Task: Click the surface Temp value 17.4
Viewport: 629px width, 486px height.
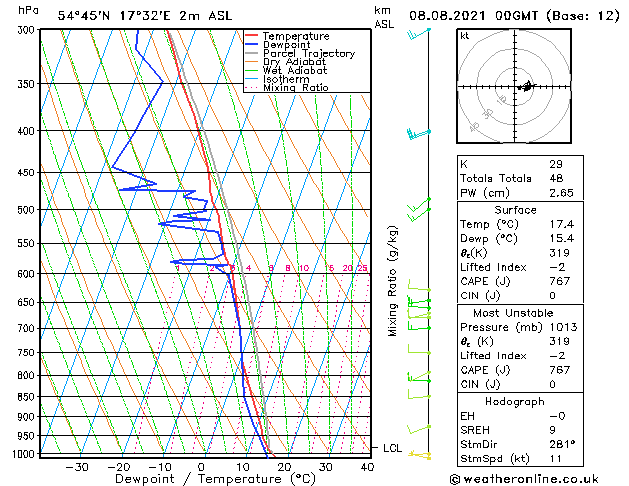Action: pyautogui.click(x=562, y=224)
